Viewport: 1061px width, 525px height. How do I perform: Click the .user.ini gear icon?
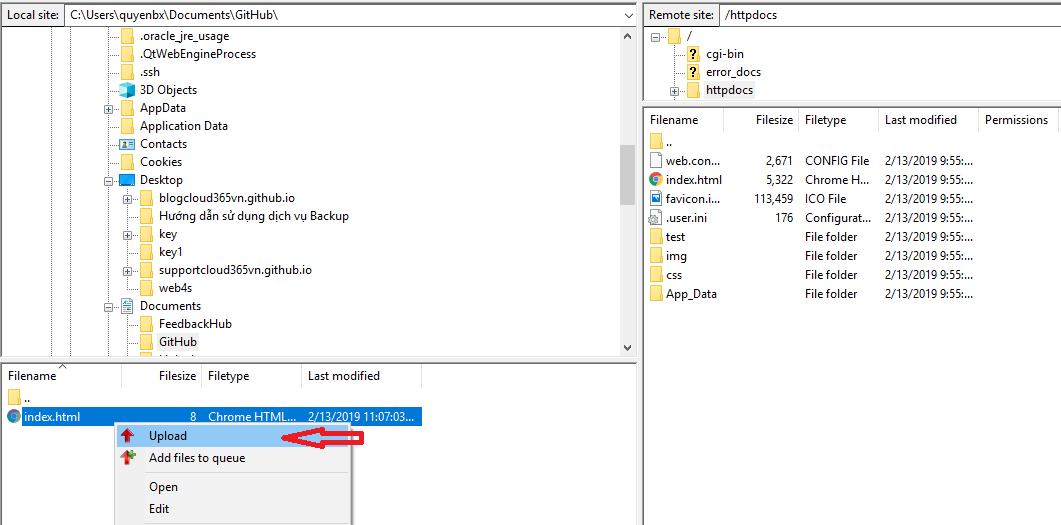coord(656,218)
